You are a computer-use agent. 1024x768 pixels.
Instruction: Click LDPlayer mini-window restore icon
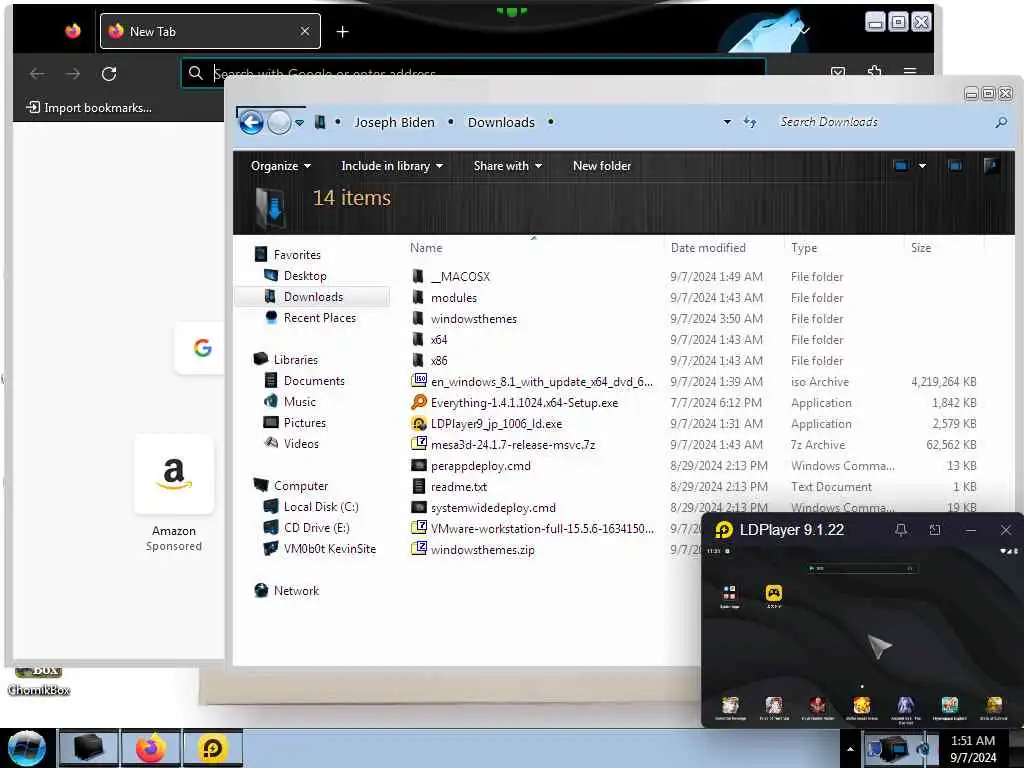tap(935, 530)
